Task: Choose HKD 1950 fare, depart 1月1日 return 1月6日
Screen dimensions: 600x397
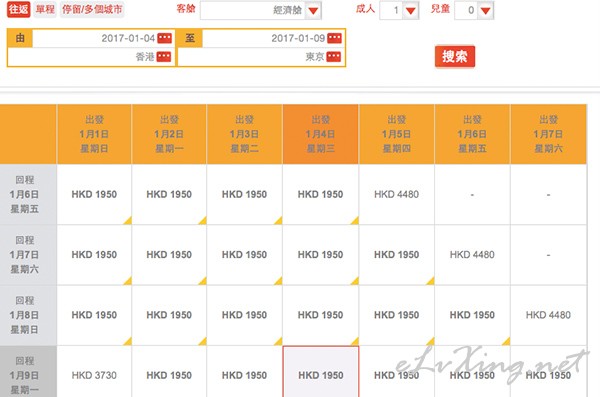Action: coord(94,194)
